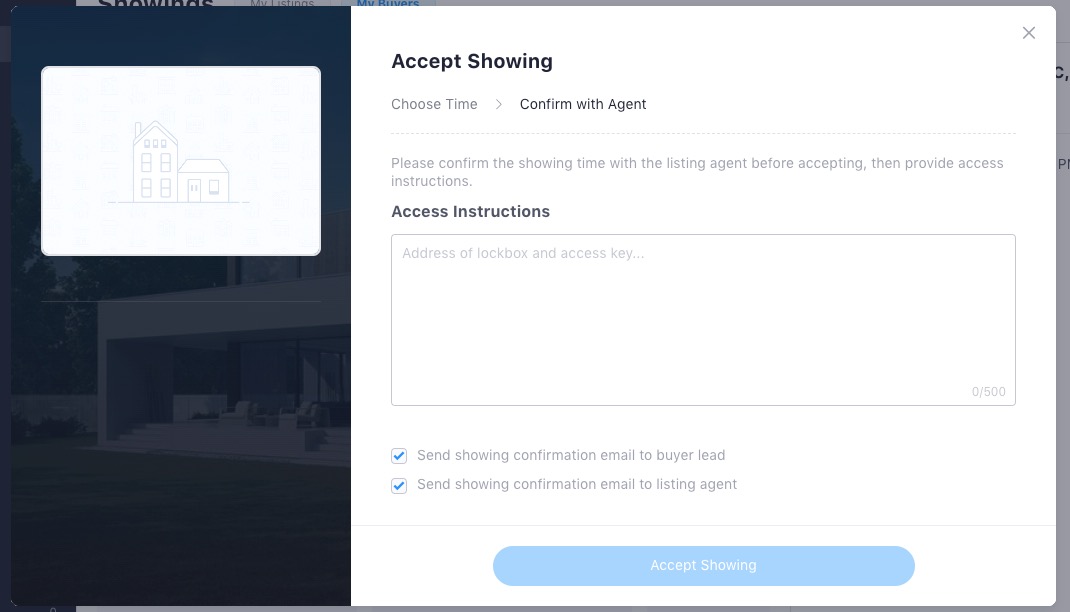
Task: Focus the Access Instructions text area
Action: pos(703,319)
